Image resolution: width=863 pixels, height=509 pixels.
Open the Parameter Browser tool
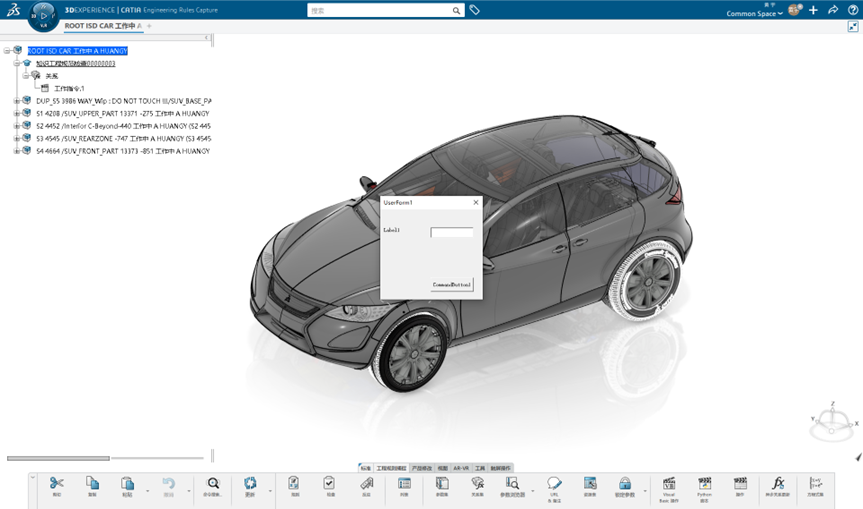tap(512, 483)
